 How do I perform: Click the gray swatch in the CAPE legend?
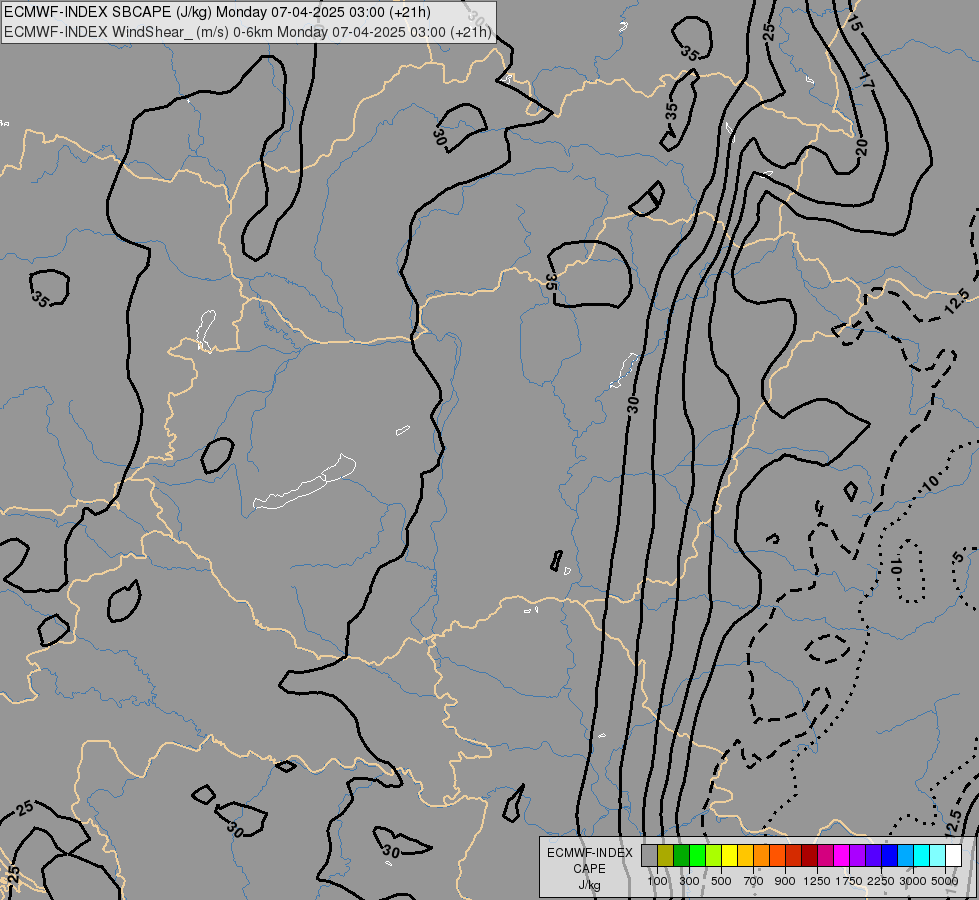pyautogui.click(x=649, y=855)
